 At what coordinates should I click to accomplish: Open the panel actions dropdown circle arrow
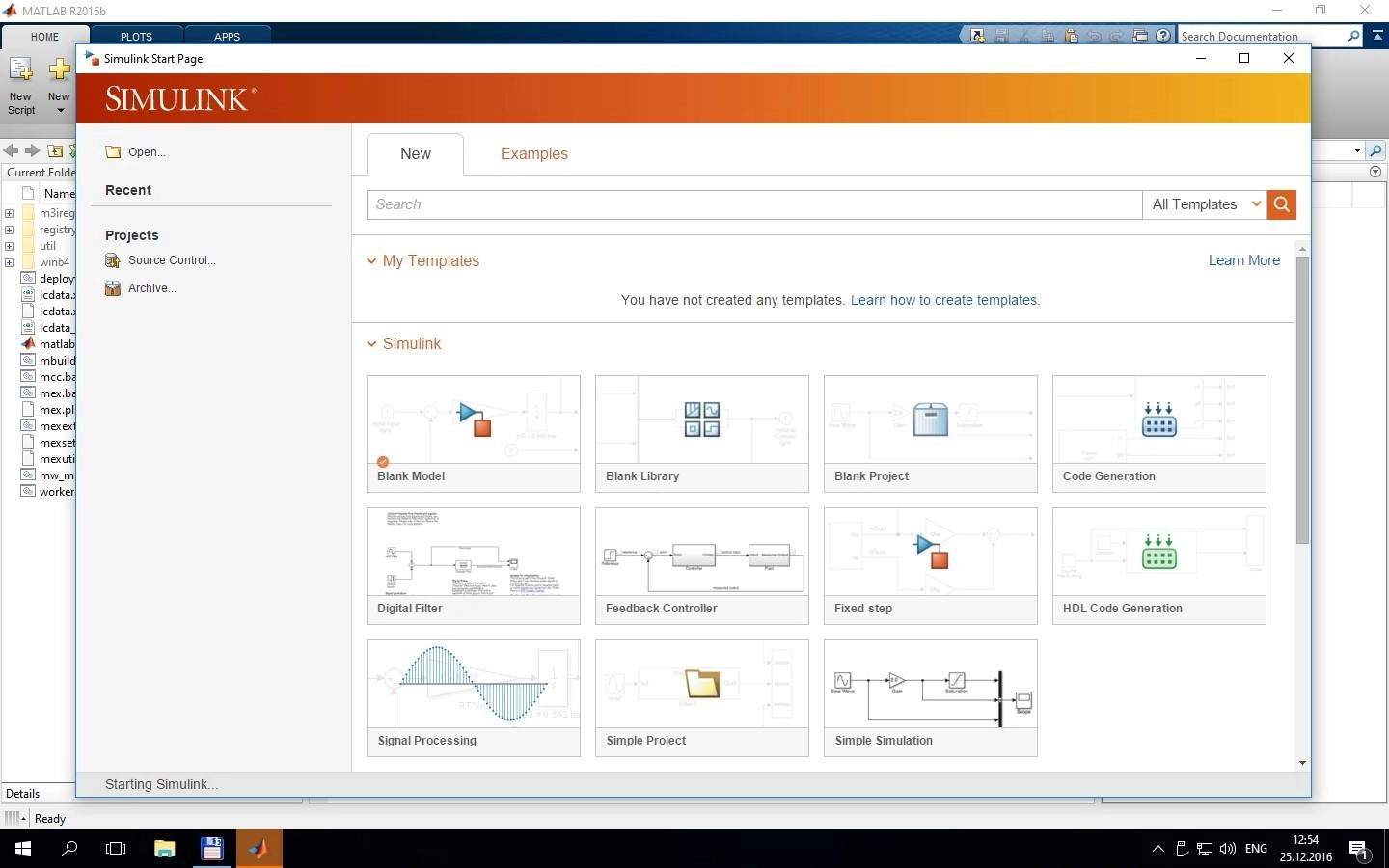click(x=1375, y=172)
